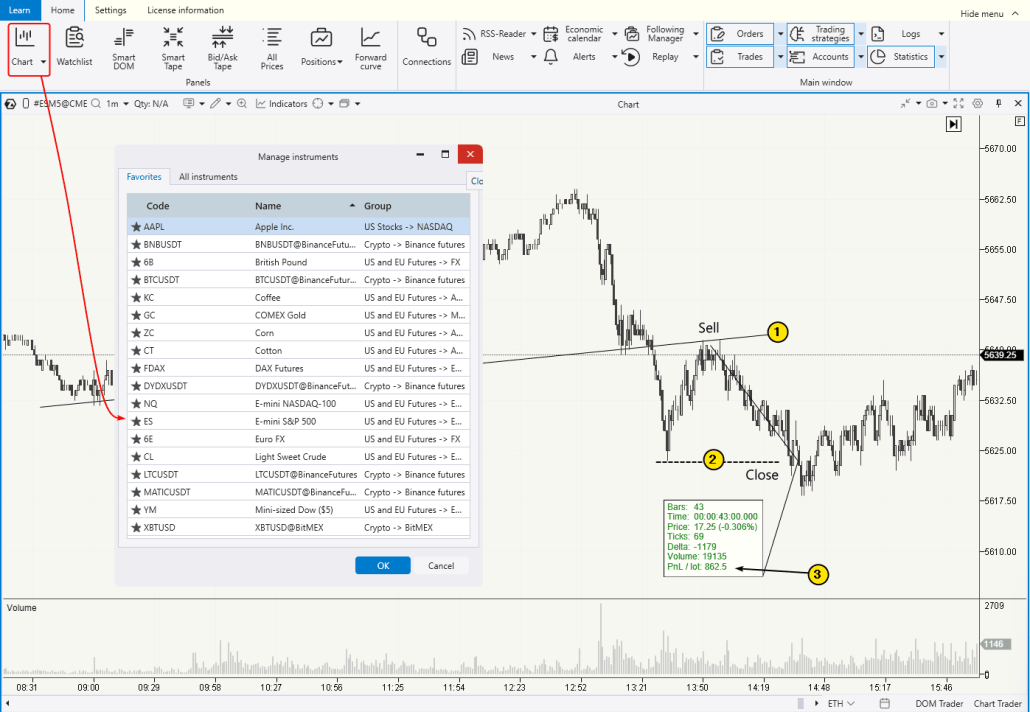This screenshot has height=712, width=1030.
Task: Open the ETH session dropdown at bottom
Action: 841,703
